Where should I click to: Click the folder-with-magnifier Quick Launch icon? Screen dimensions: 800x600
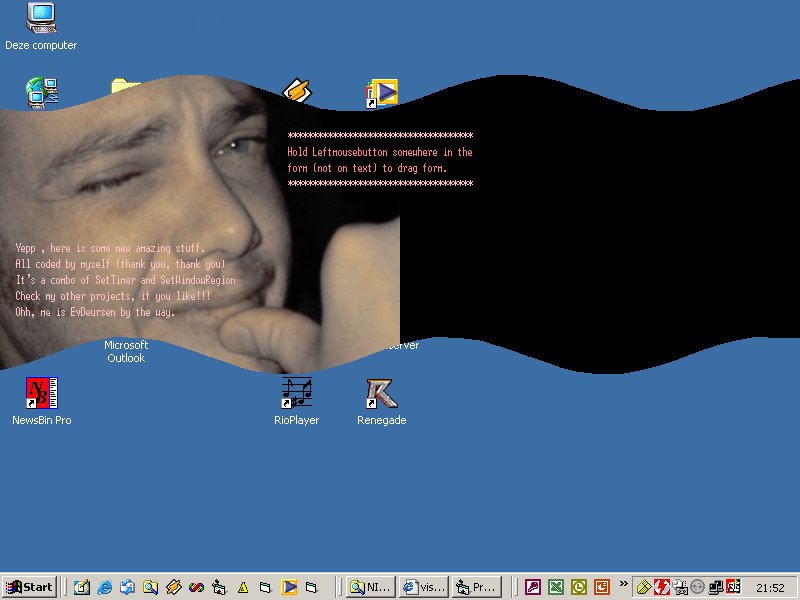[151, 587]
